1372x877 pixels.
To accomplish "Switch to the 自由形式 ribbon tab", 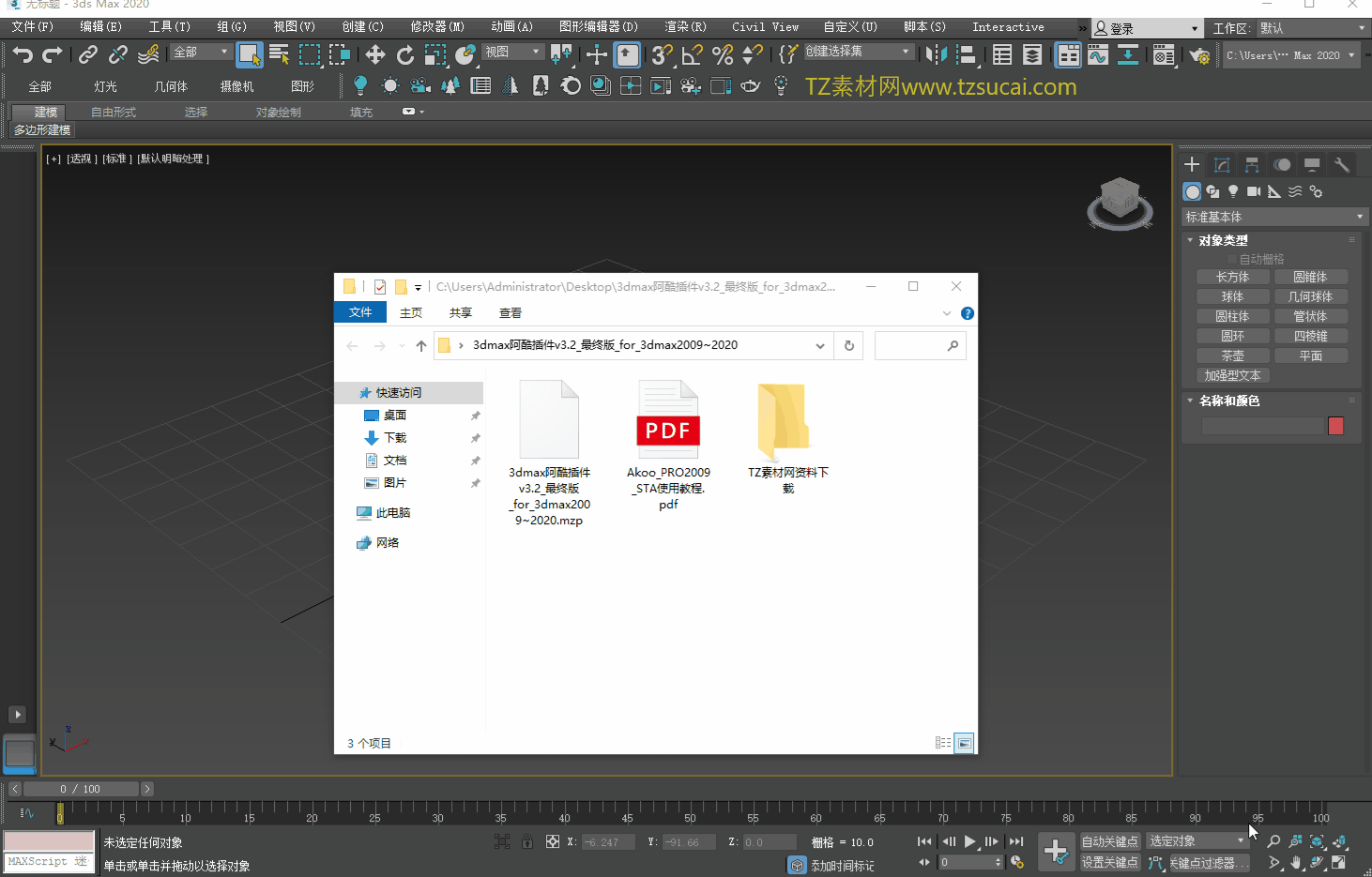I will pos(114,112).
